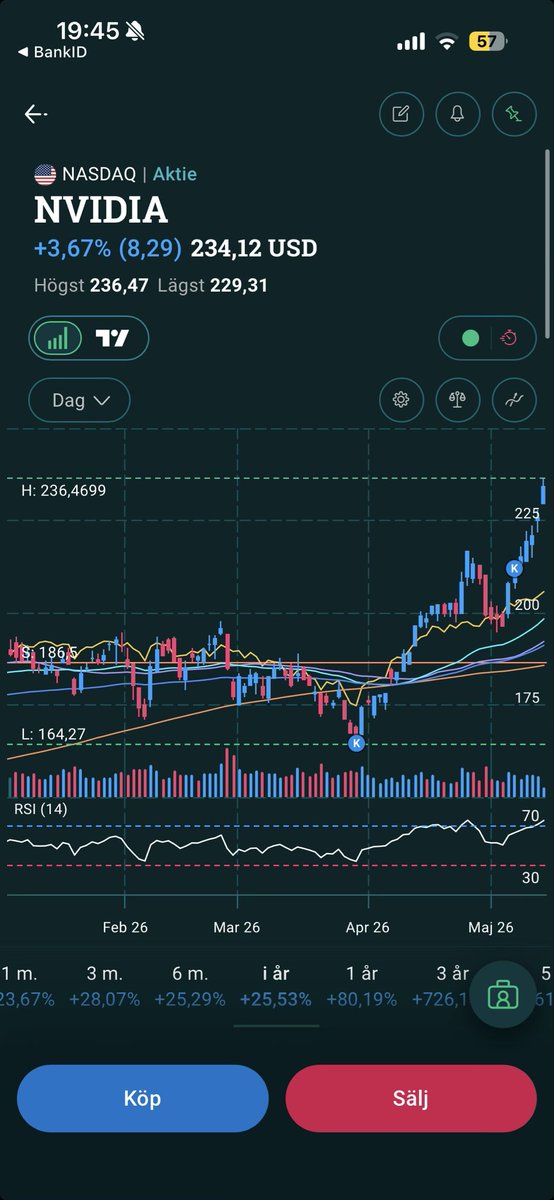Image resolution: width=554 pixels, height=1200 pixels.
Task: Open the floating green portfolio button
Action: coord(503,996)
